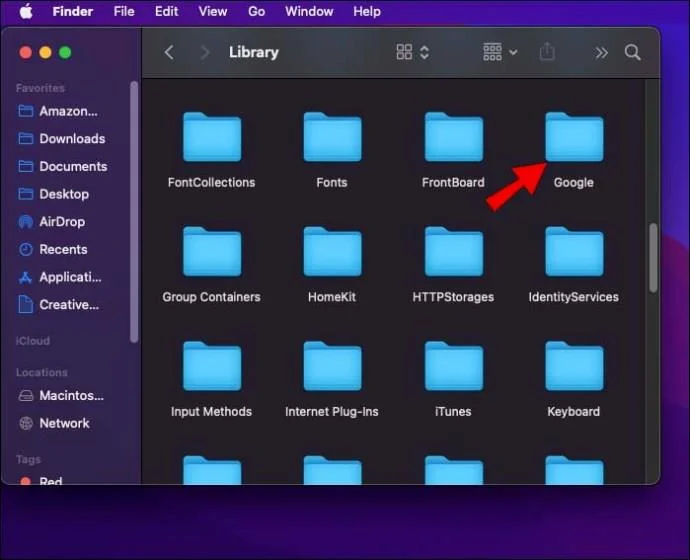Minimize window with the yellow button
This screenshot has height=560, width=690.
pos(45,53)
